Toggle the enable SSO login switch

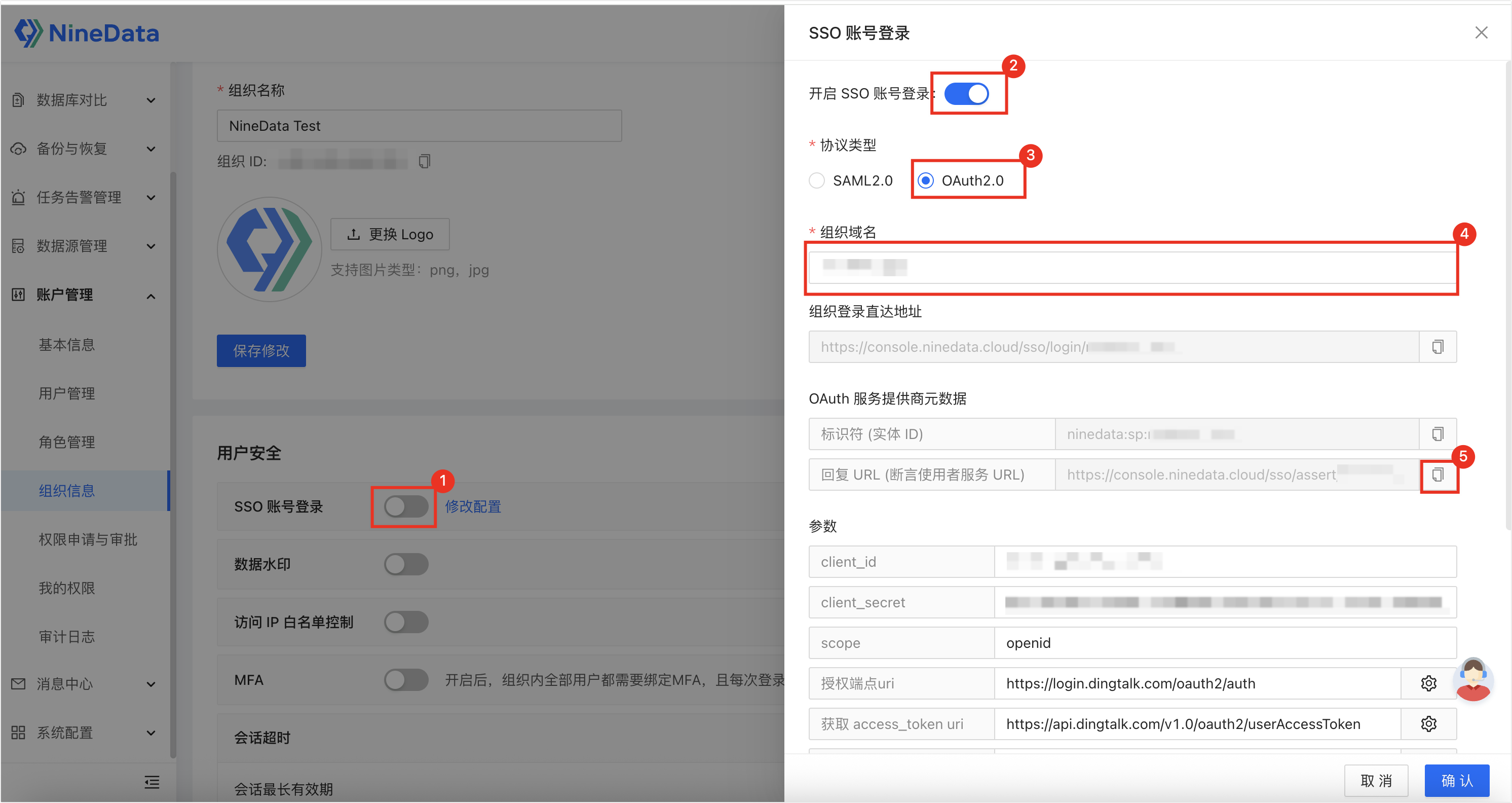point(966,94)
